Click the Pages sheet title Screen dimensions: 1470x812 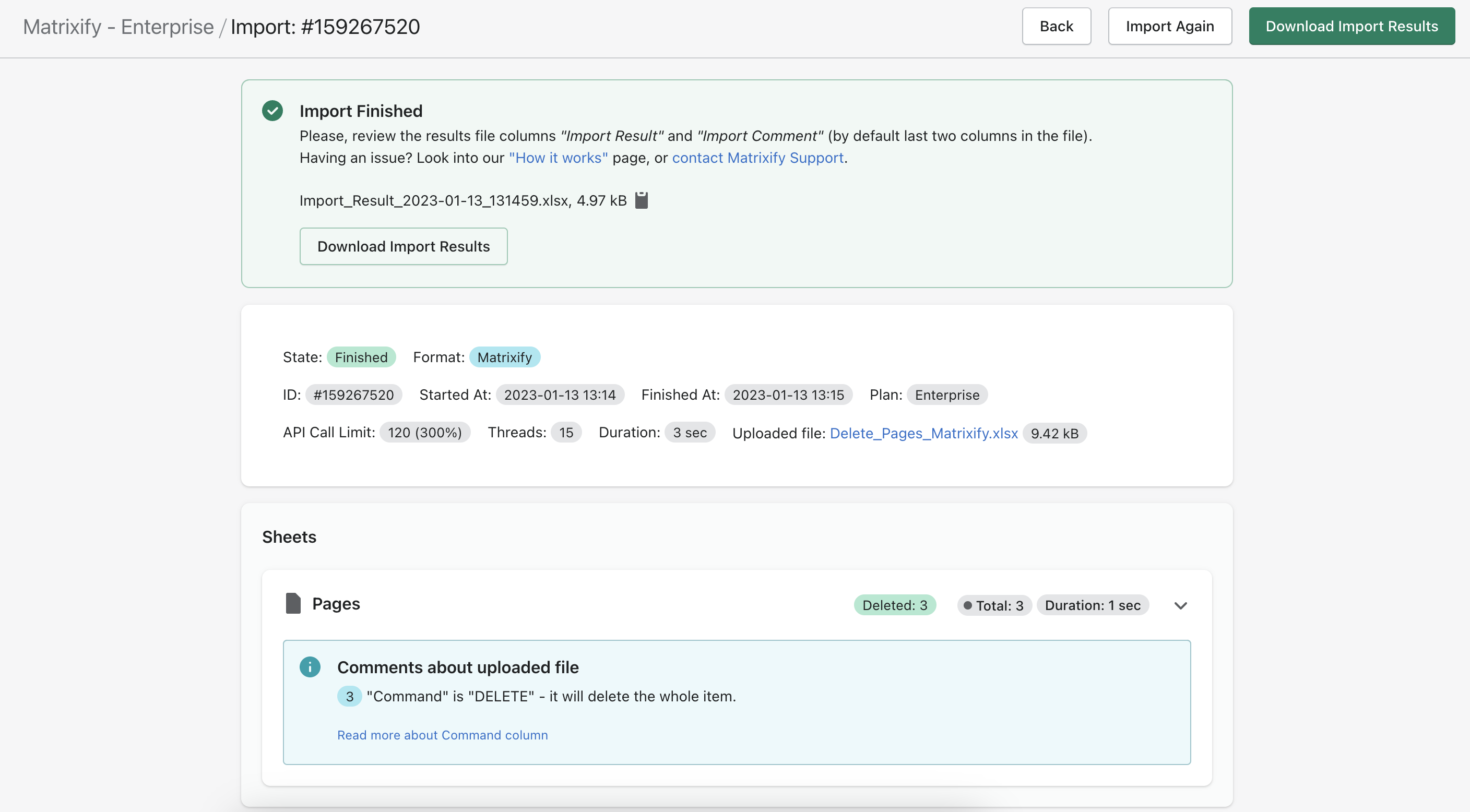[x=336, y=604]
